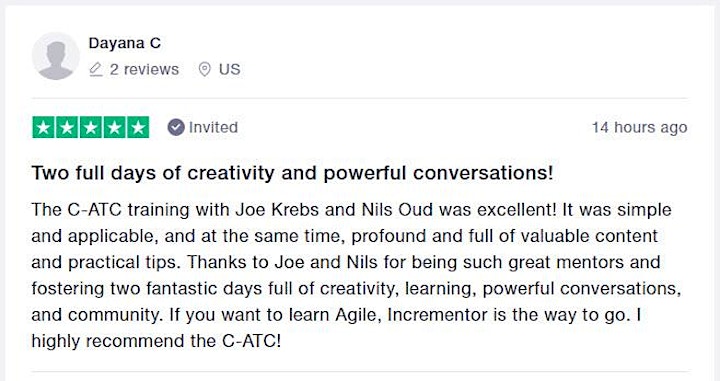Image resolution: width=720 pixels, height=381 pixels.
Task: Open the review title about powerful conversations
Action: tap(292, 173)
